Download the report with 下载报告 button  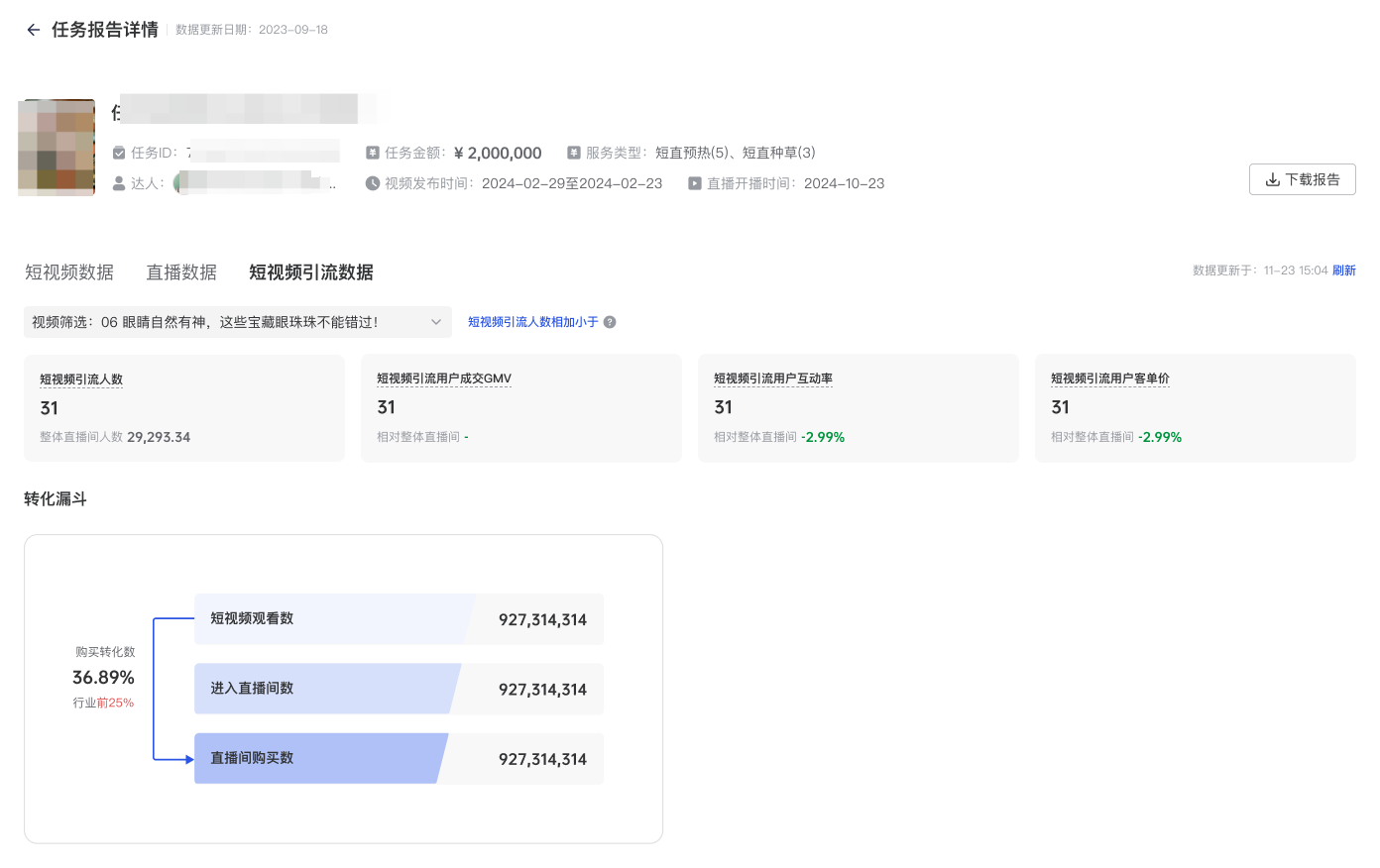pyautogui.click(x=1302, y=179)
